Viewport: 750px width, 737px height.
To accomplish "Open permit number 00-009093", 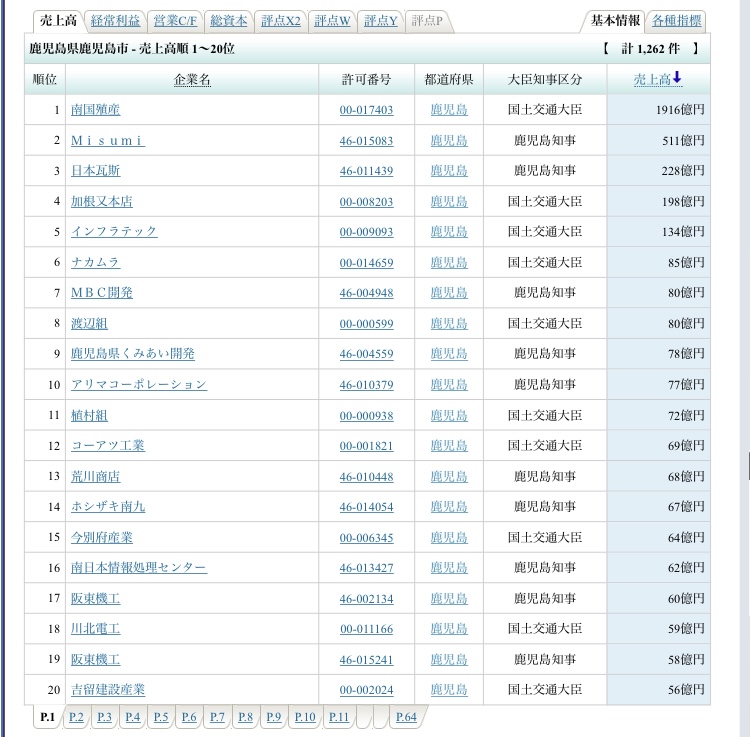I will pos(366,232).
